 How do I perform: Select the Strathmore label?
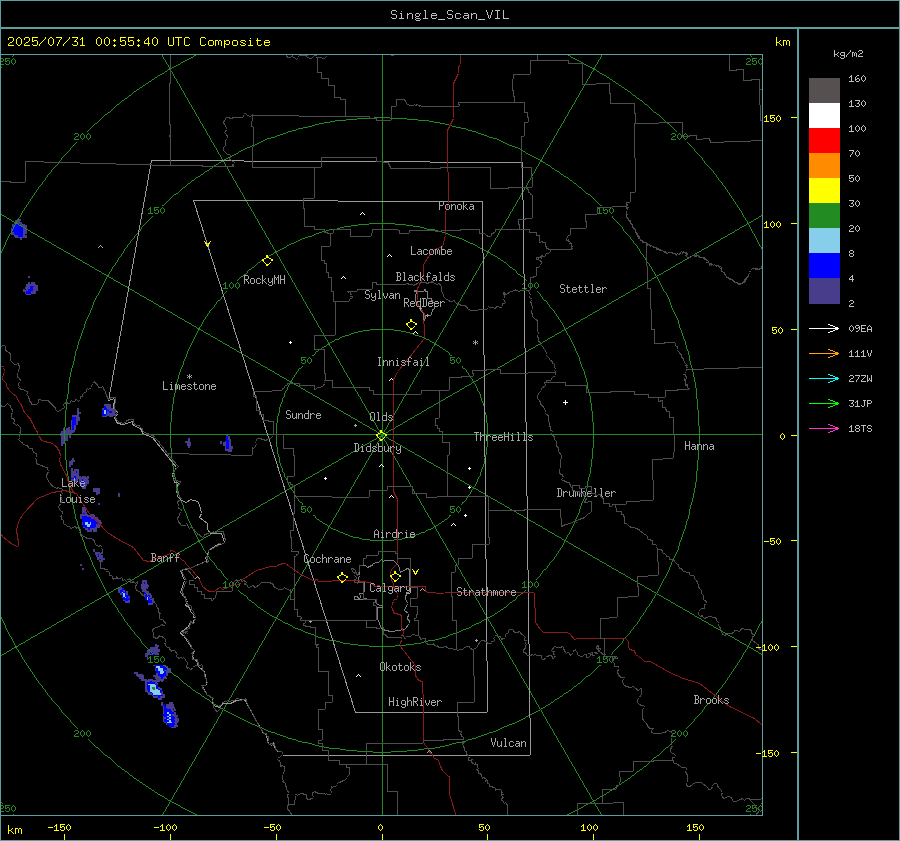pyautogui.click(x=486, y=592)
